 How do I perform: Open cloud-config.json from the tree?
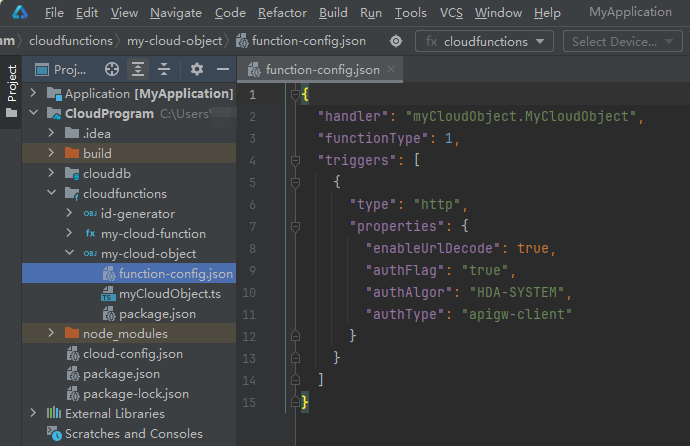coord(133,354)
